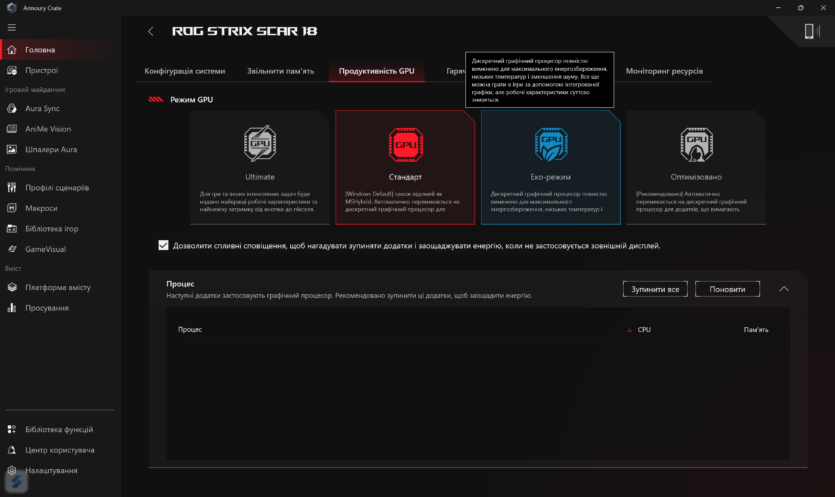Click the Ultimate mode label

pos(260,177)
